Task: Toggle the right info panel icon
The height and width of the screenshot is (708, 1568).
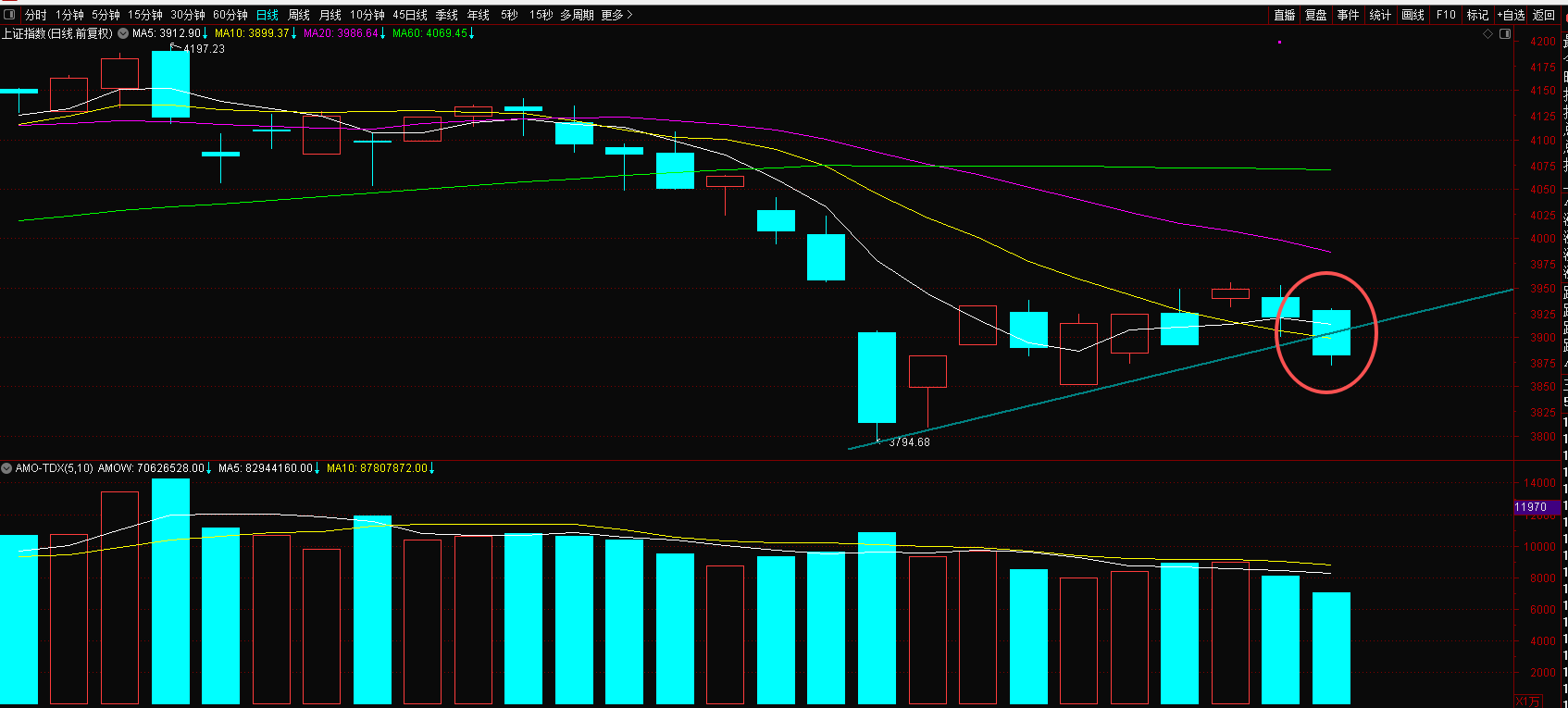Action: tap(1505, 34)
